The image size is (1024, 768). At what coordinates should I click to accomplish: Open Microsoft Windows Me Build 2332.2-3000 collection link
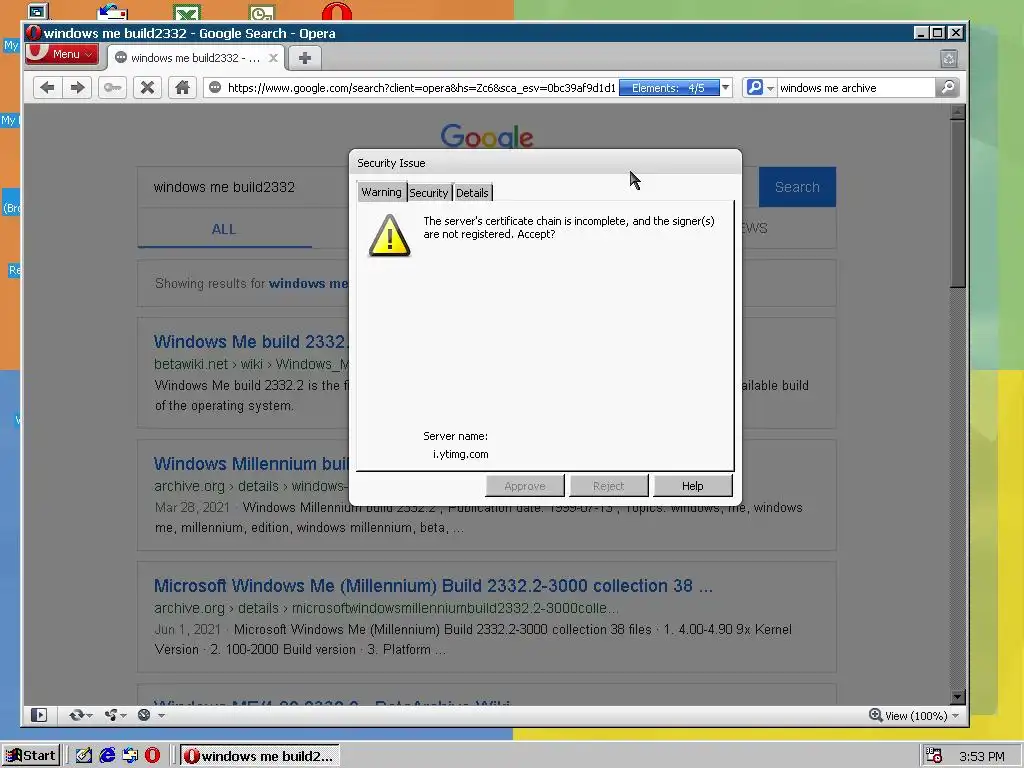pos(433,585)
